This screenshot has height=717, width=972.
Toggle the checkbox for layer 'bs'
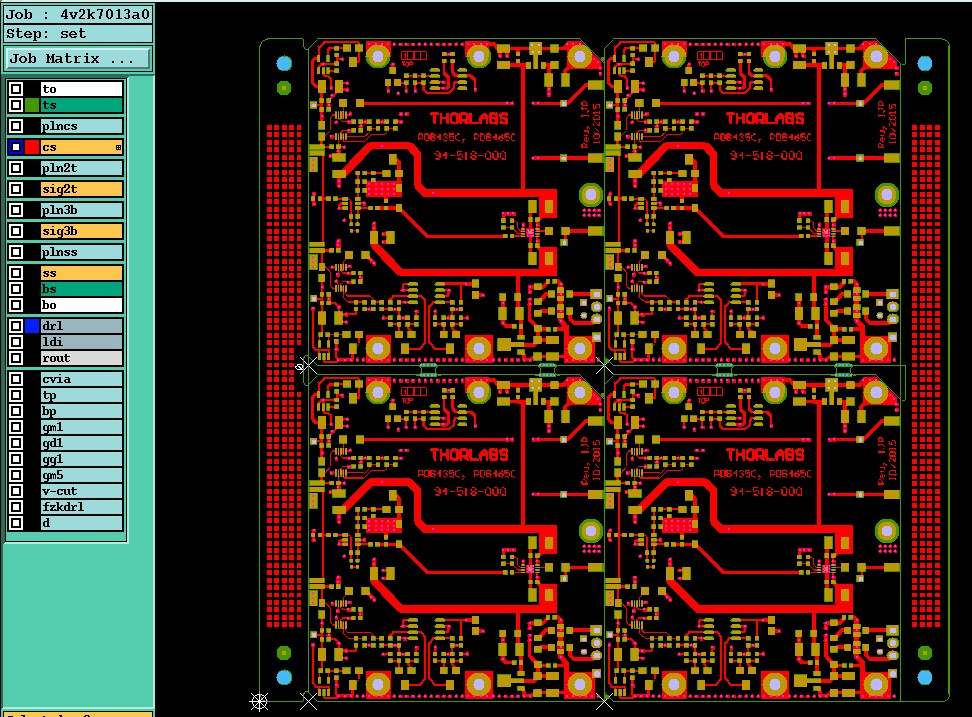16,289
